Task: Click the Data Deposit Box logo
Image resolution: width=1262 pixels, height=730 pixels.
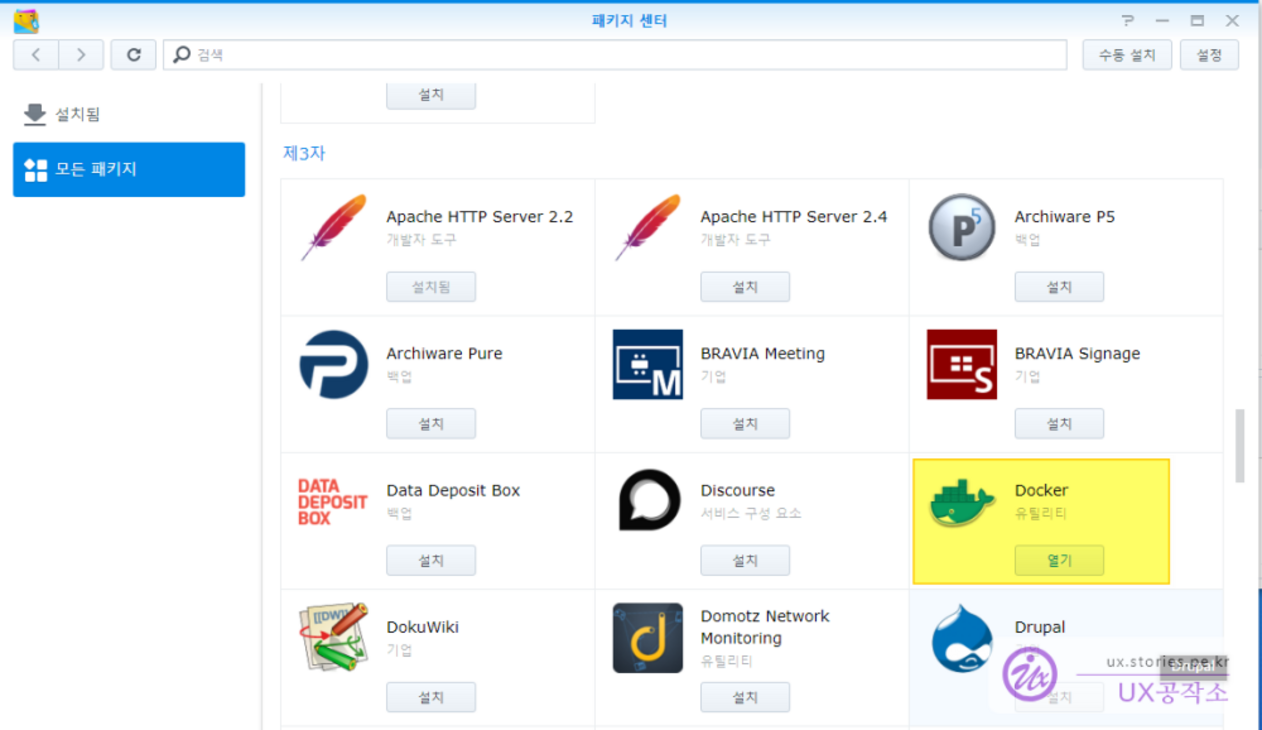Action: click(x=333, y=501)
